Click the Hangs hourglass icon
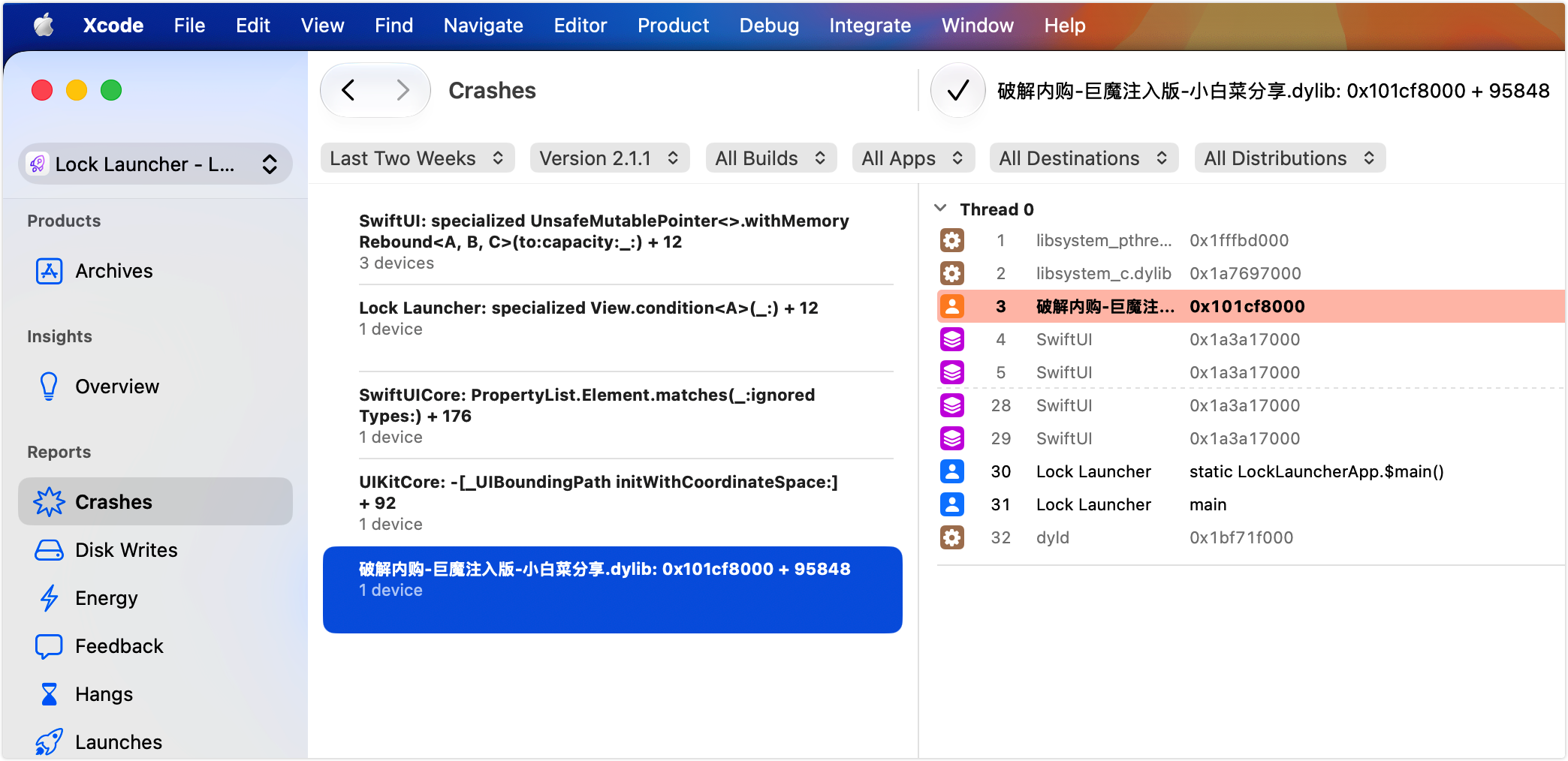 [50, 694]
